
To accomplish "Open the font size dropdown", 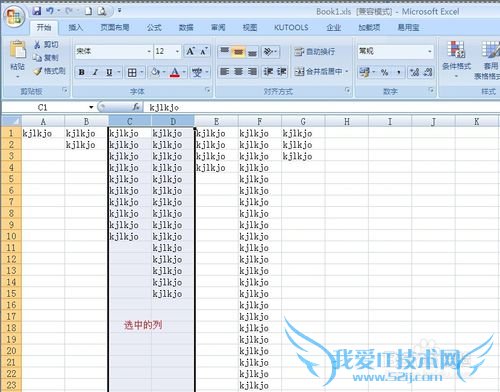I will coord(177,51).
